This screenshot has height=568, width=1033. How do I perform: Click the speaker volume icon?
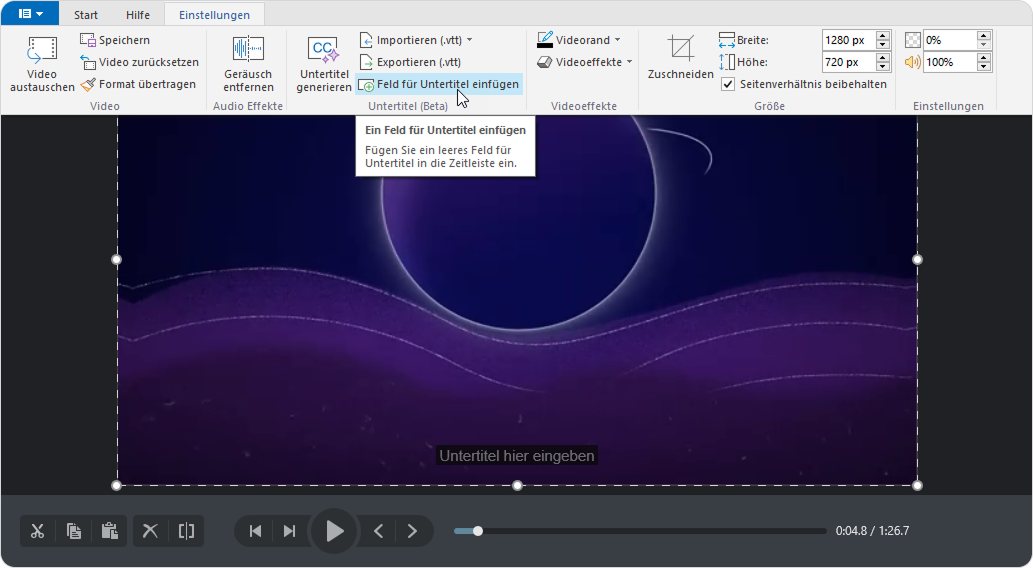tap(912, 62)
